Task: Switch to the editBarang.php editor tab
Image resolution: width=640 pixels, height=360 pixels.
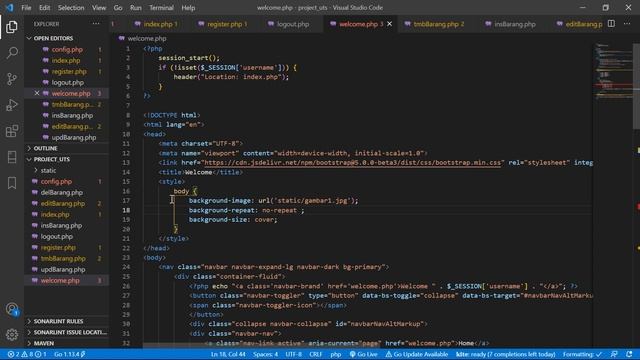Action: pyautogui.click(x=580, y=24)
